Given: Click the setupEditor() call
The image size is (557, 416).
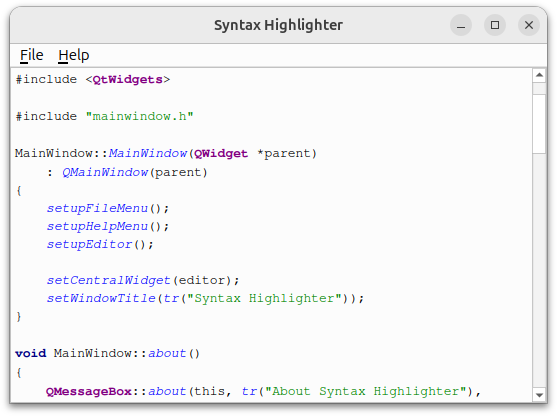Looking at the screenshot, I should (100, 244).
